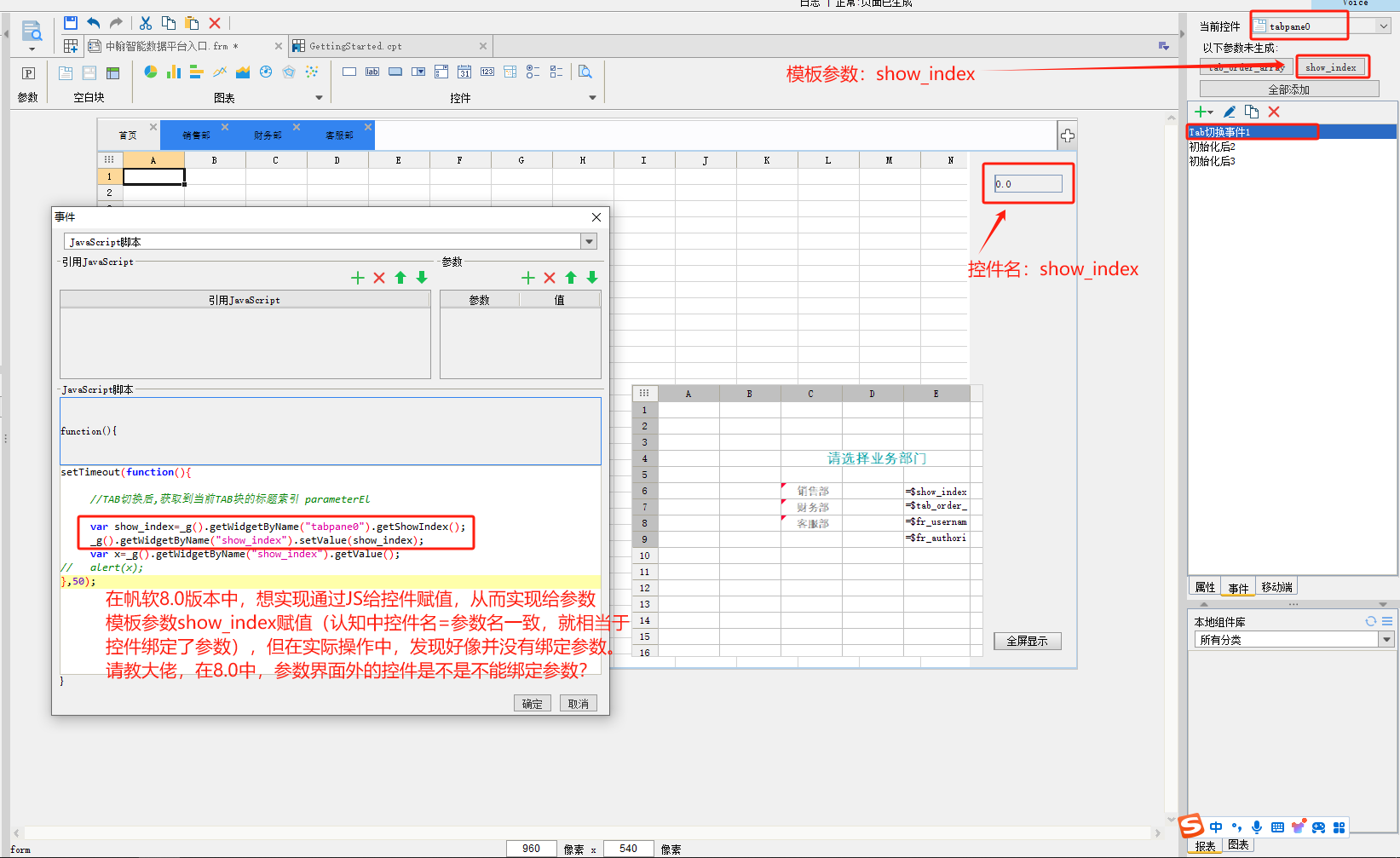
Task: Click the preview search widget icon
Action: pos(585,72)
